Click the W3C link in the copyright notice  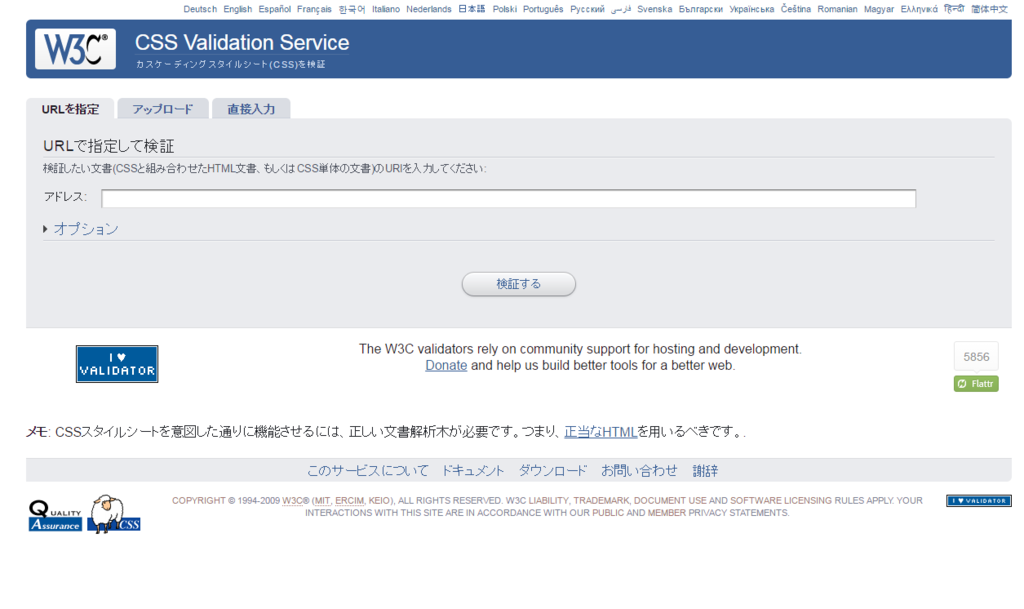(291, 501)
